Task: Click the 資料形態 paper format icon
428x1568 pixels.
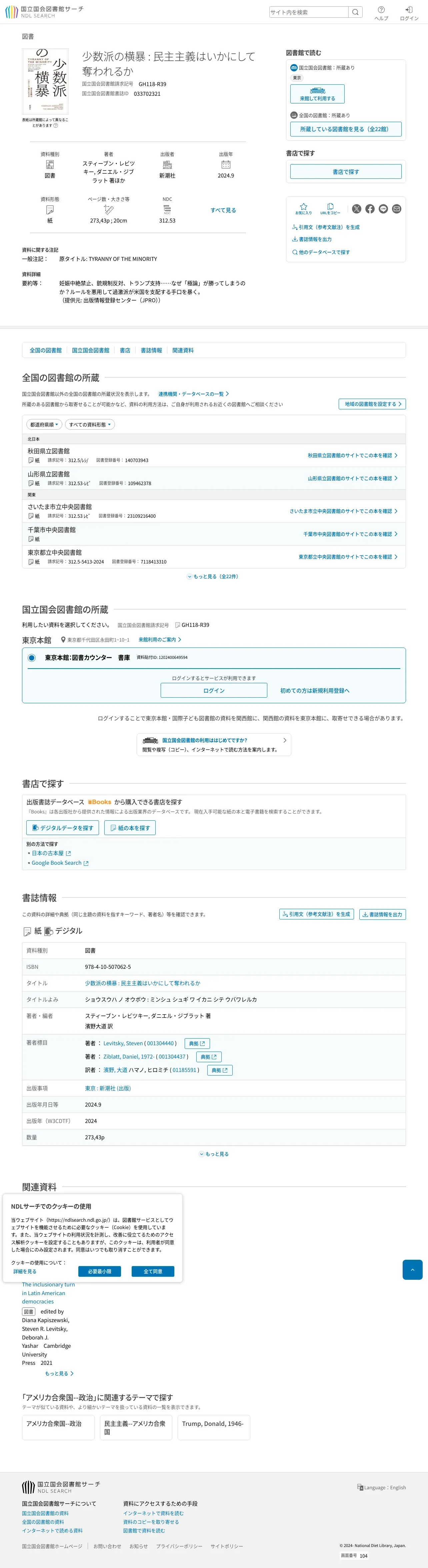Action: tap(50, 210)
